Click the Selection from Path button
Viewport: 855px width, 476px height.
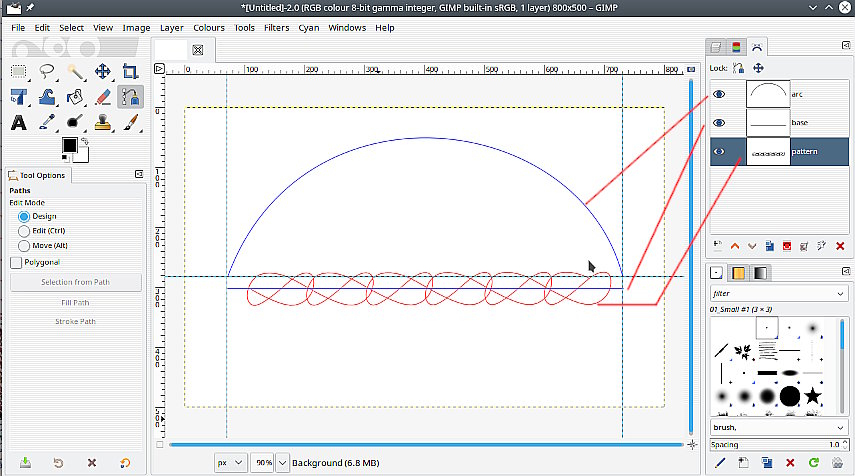(x=75, y=282)
